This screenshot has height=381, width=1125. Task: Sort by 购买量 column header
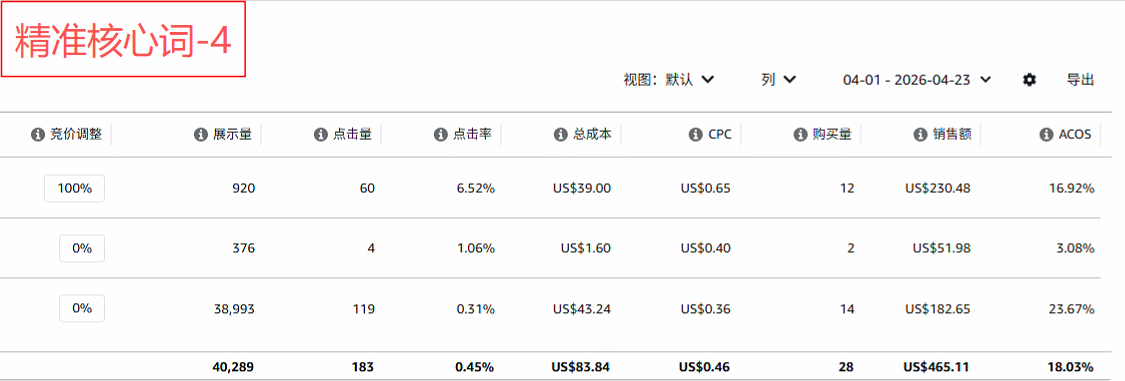pyautogui.click(x=832, y=134)
